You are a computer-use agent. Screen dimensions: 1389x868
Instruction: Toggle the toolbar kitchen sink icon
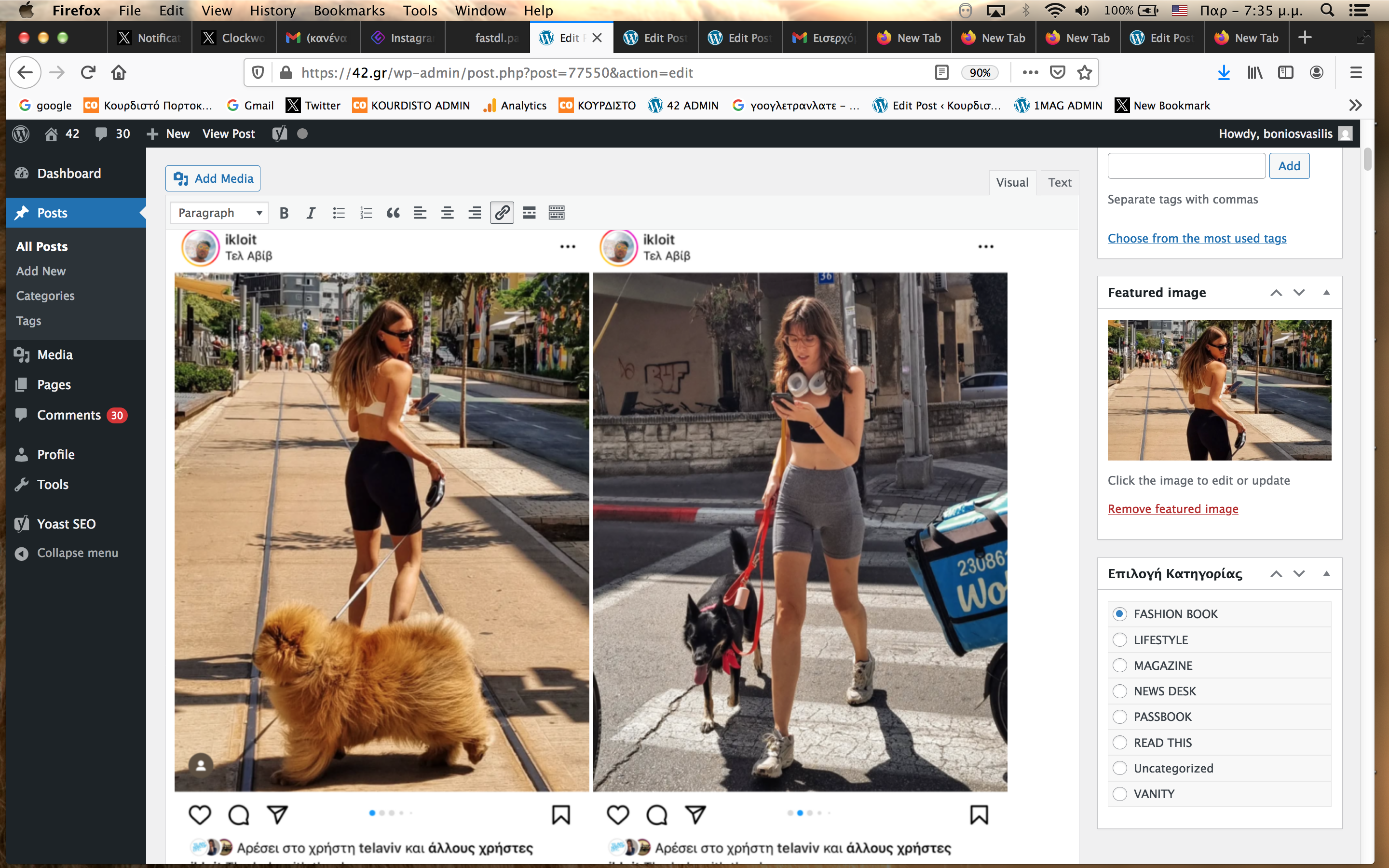coord(556,213)
